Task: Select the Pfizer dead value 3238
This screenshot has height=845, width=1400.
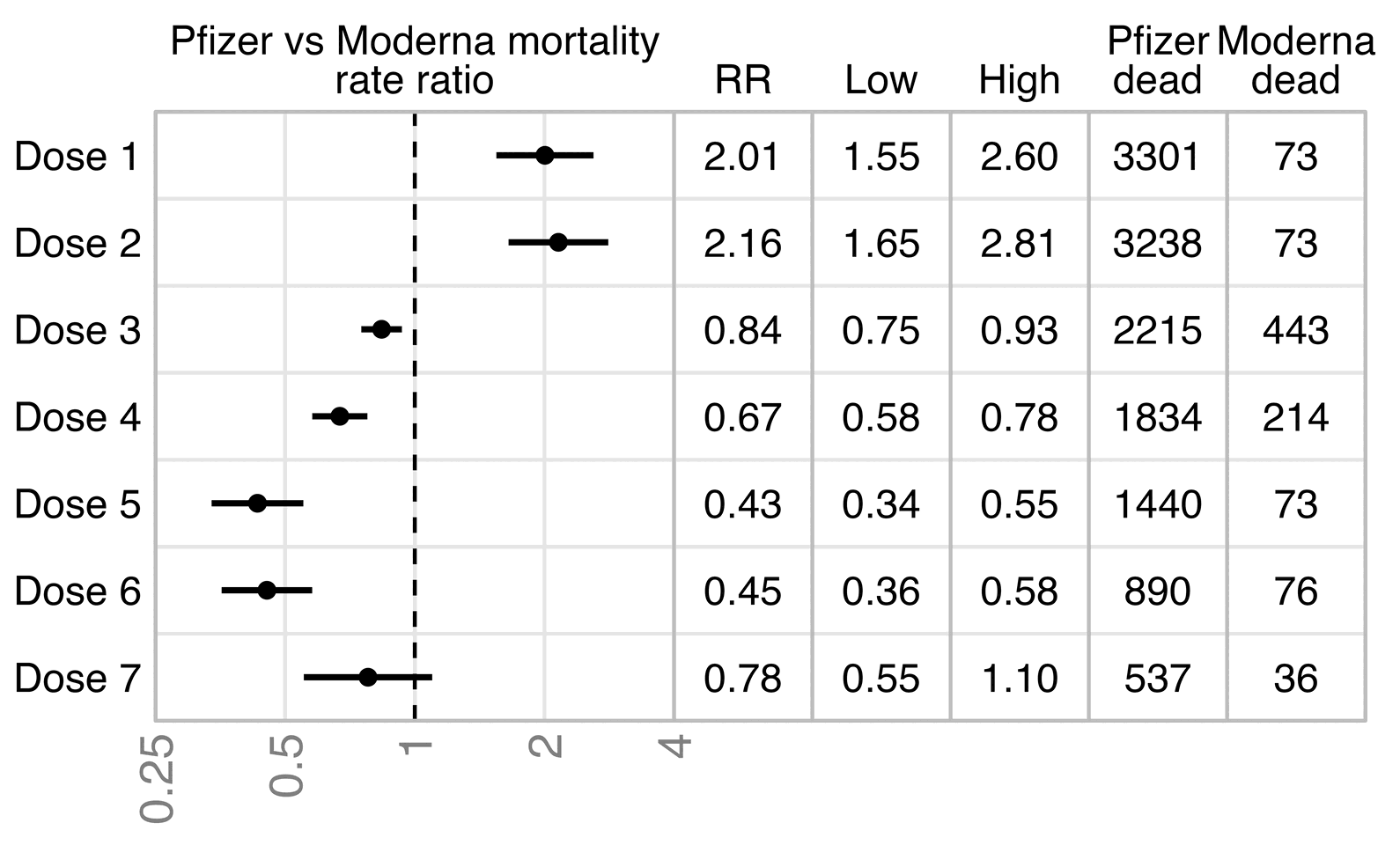Action: [x=1157, y=243]
